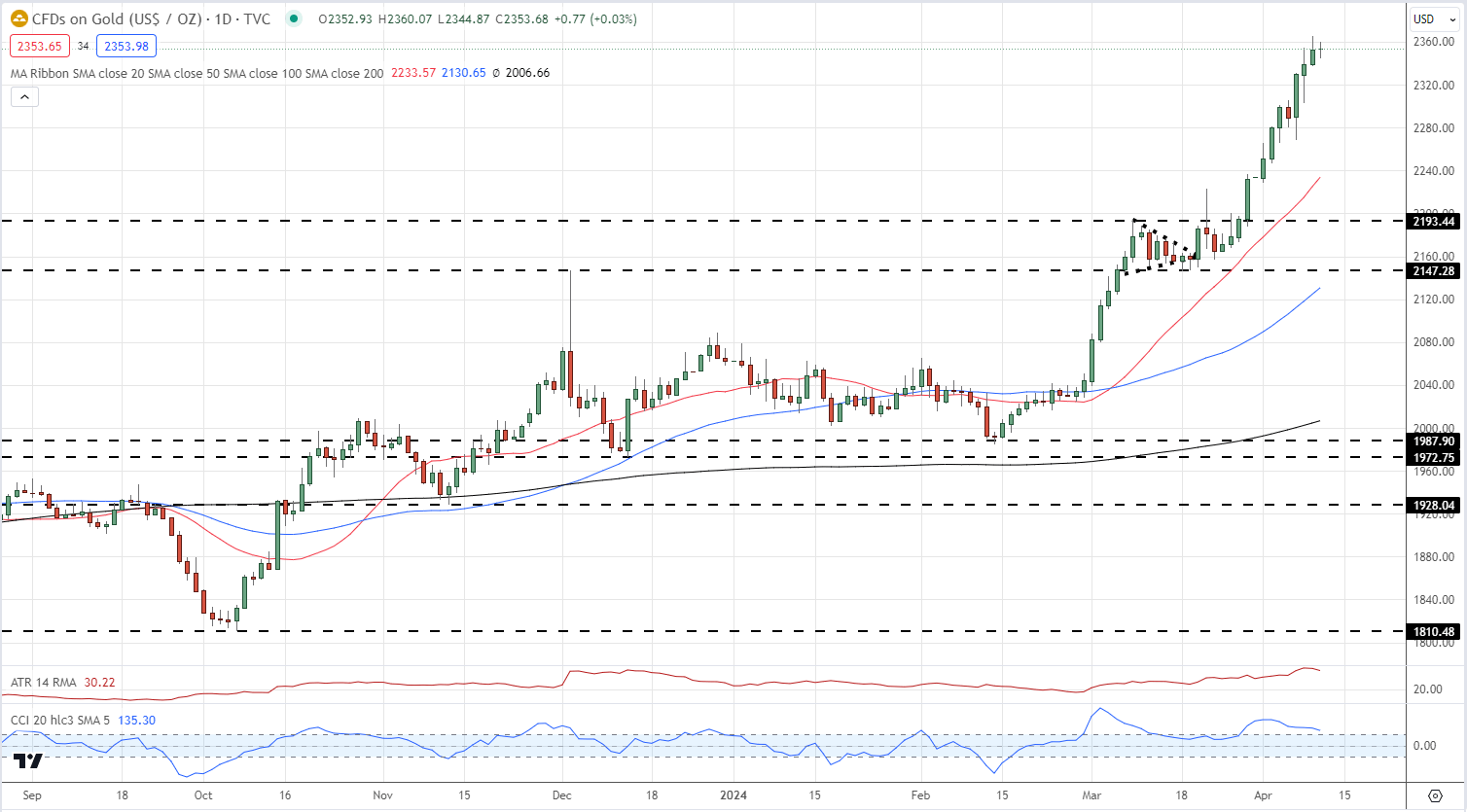Click the high price H2360.07
The height and width of the screenshot is (812, 1467).
405,19
